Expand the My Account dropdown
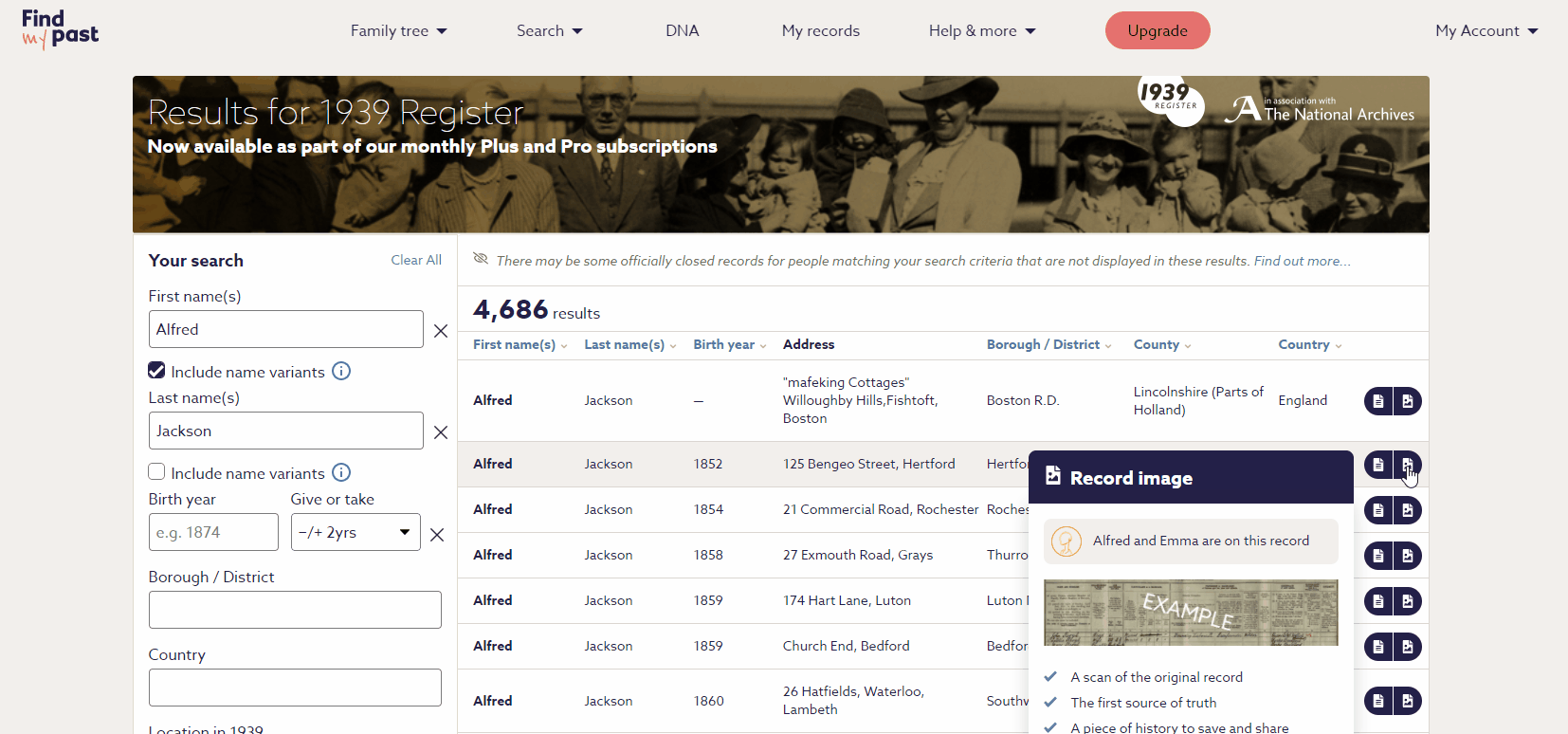 [1486, 31]
